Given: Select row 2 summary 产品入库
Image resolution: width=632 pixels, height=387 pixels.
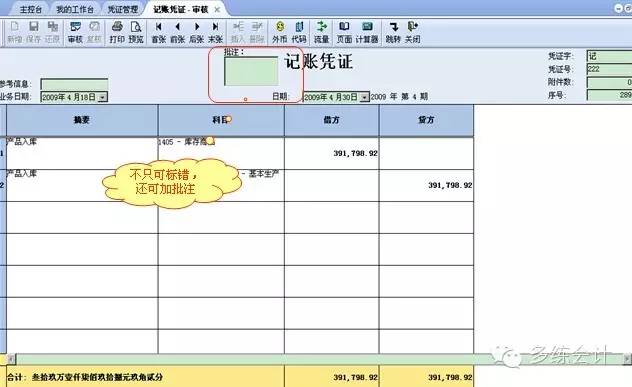Looking at the screenshot, I should point(22,173).
